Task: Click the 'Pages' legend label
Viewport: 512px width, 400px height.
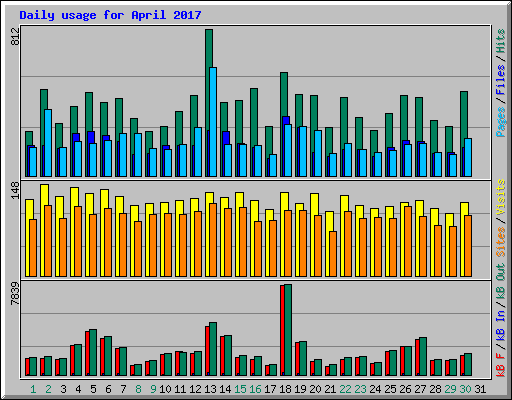Action: pyautogui.click(x=501, y=122)
